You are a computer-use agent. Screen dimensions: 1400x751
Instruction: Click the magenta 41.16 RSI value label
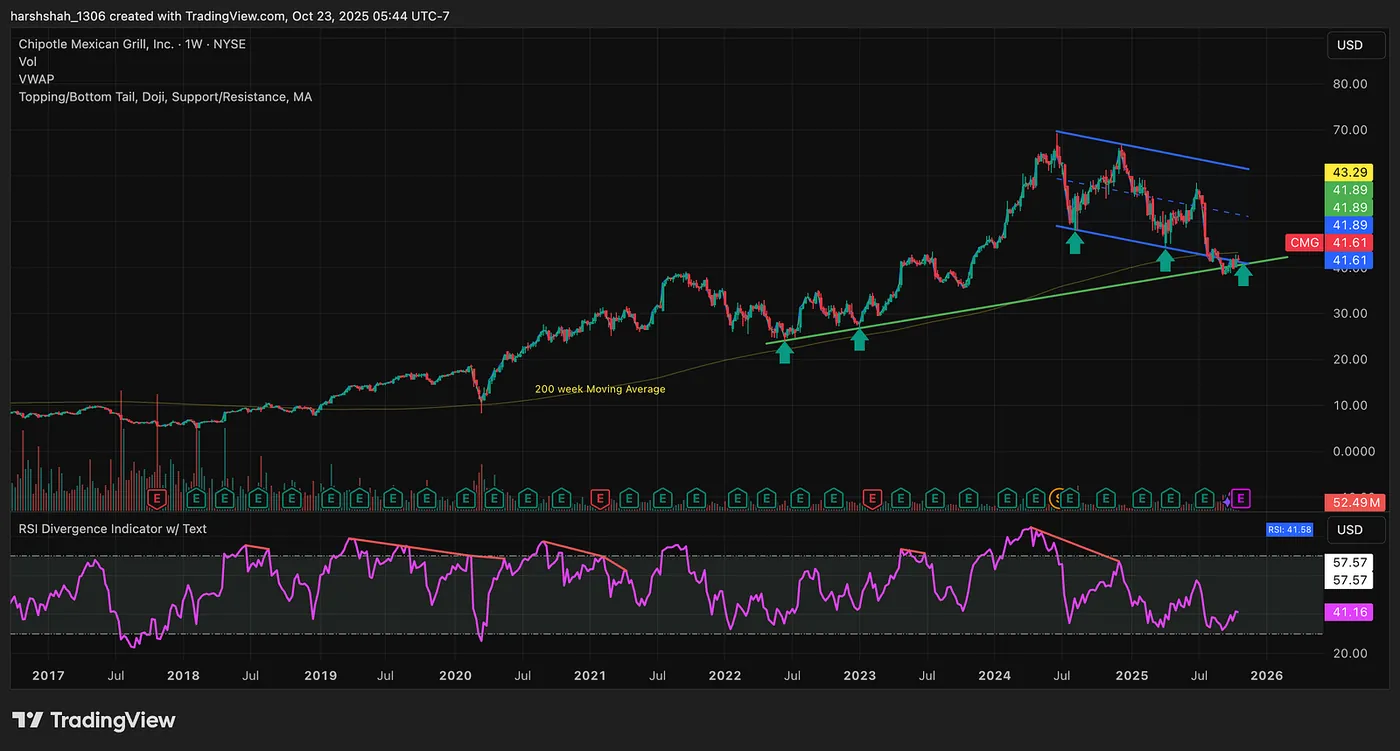click(1351, 611)
